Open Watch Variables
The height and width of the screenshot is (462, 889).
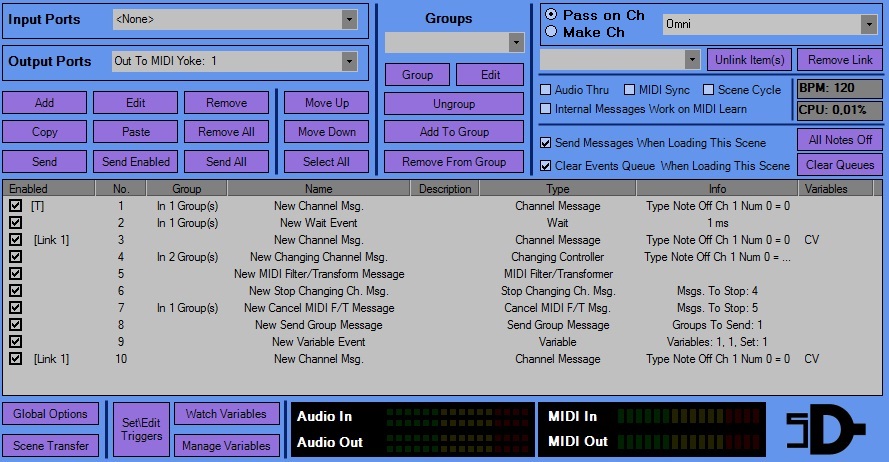(226, 414)
